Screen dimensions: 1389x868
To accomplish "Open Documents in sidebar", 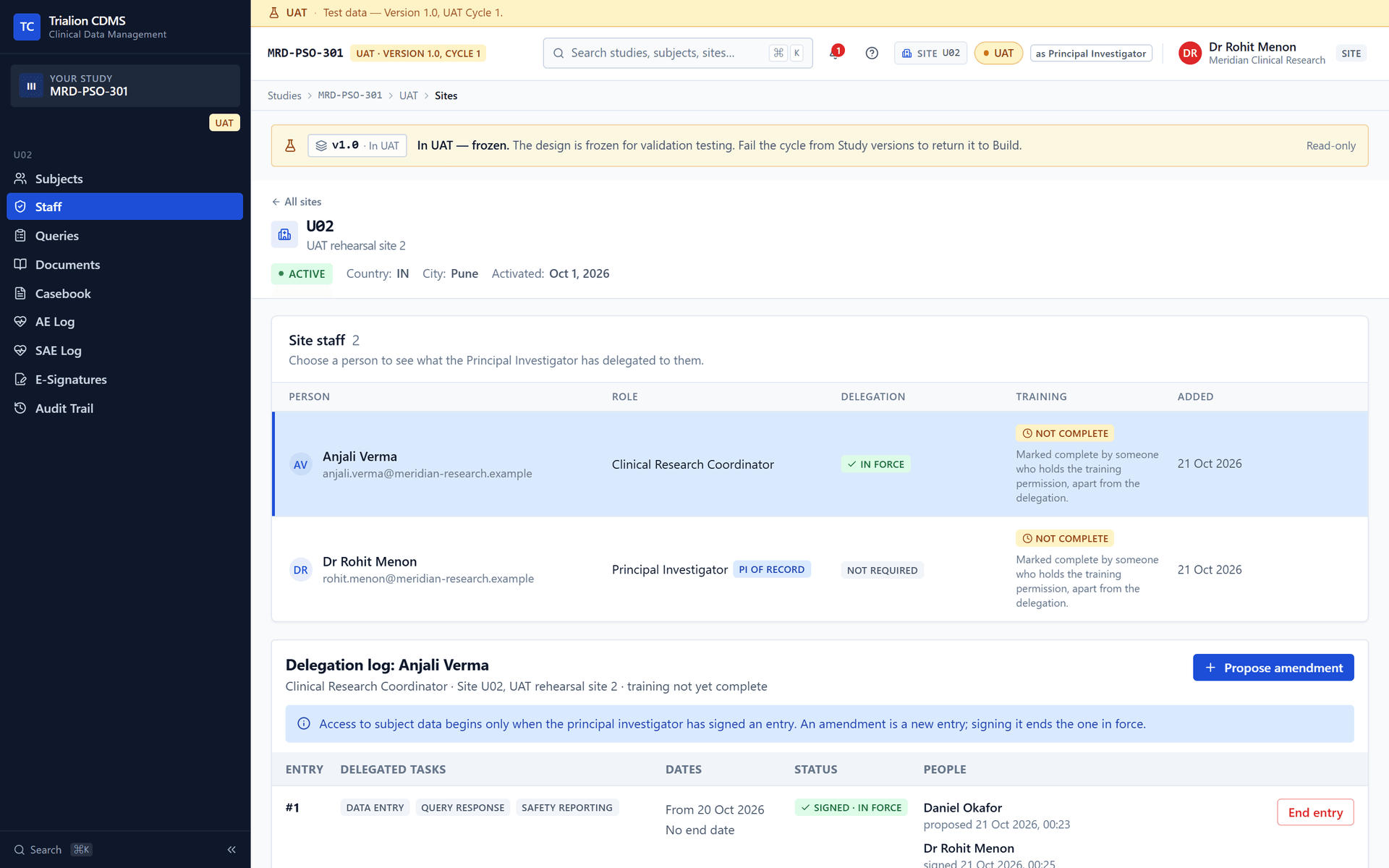I will [x=124, y=265].
